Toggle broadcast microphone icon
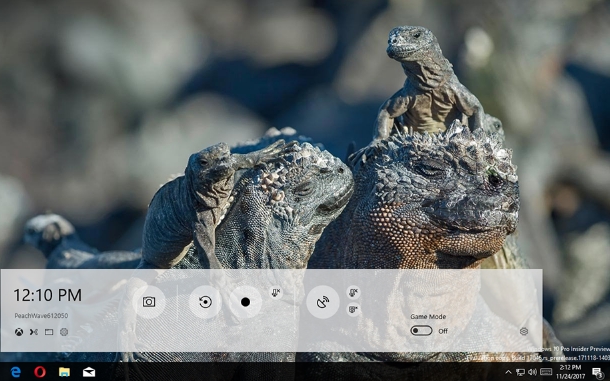This screenshot has height=381, width=610. [x=353, y=292]
